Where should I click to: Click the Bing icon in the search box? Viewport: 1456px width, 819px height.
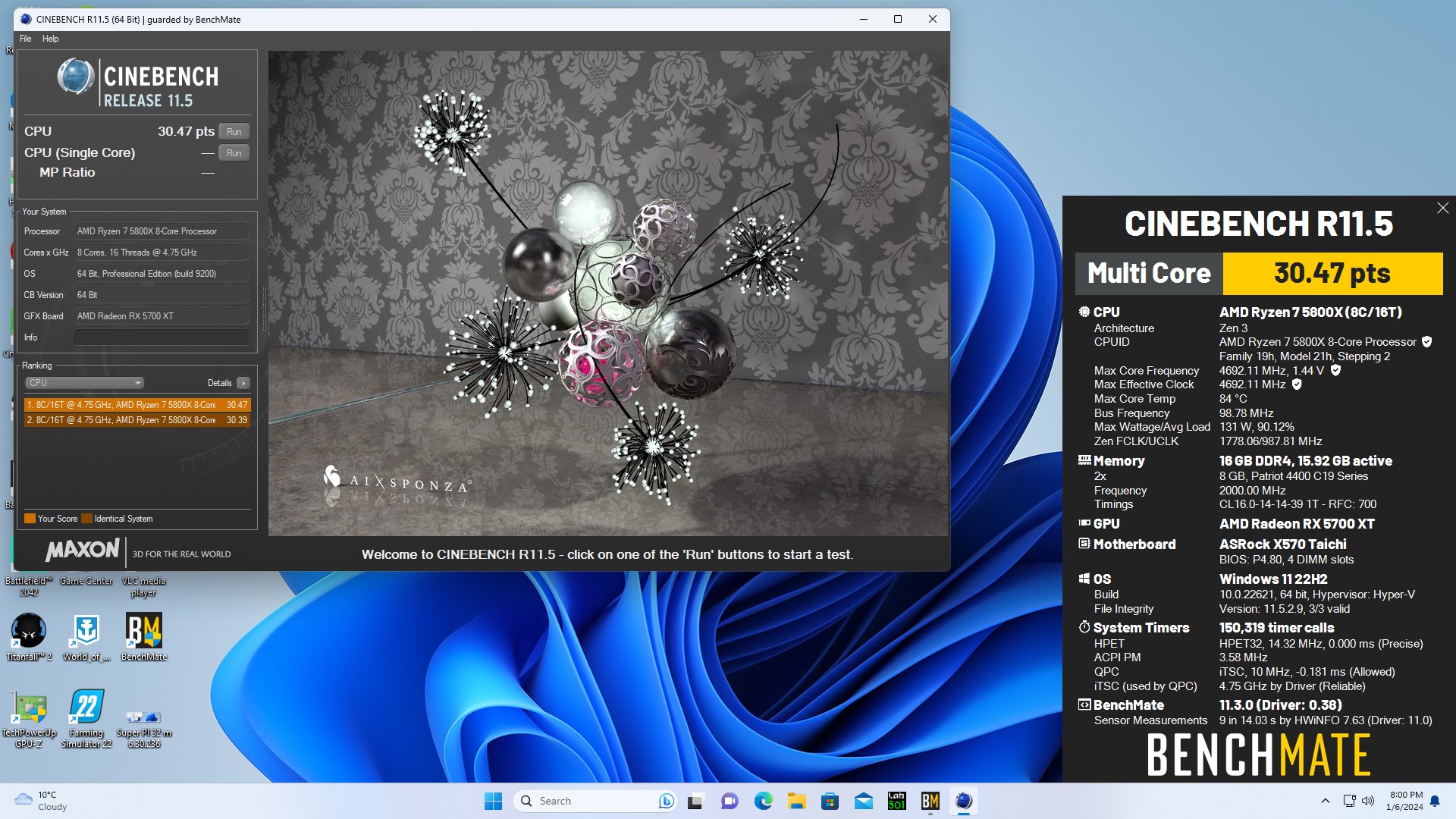point(666,801)
